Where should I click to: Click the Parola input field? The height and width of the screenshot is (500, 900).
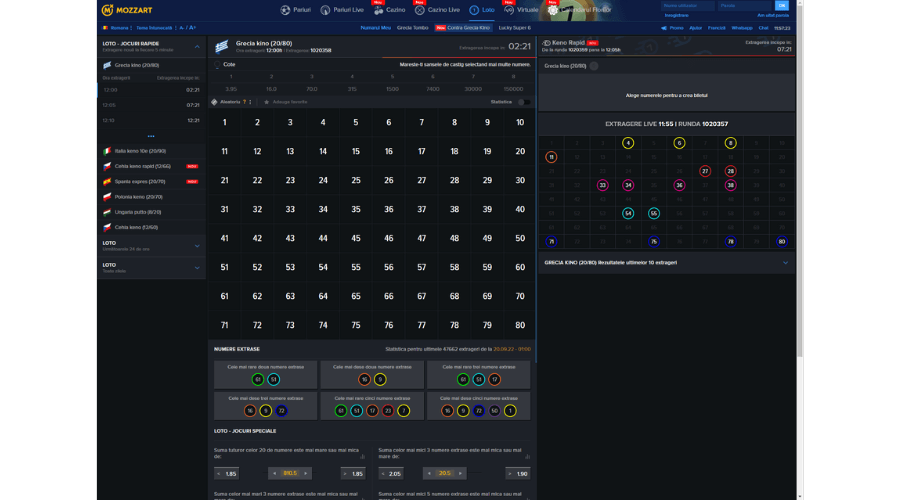click(745, 6)
